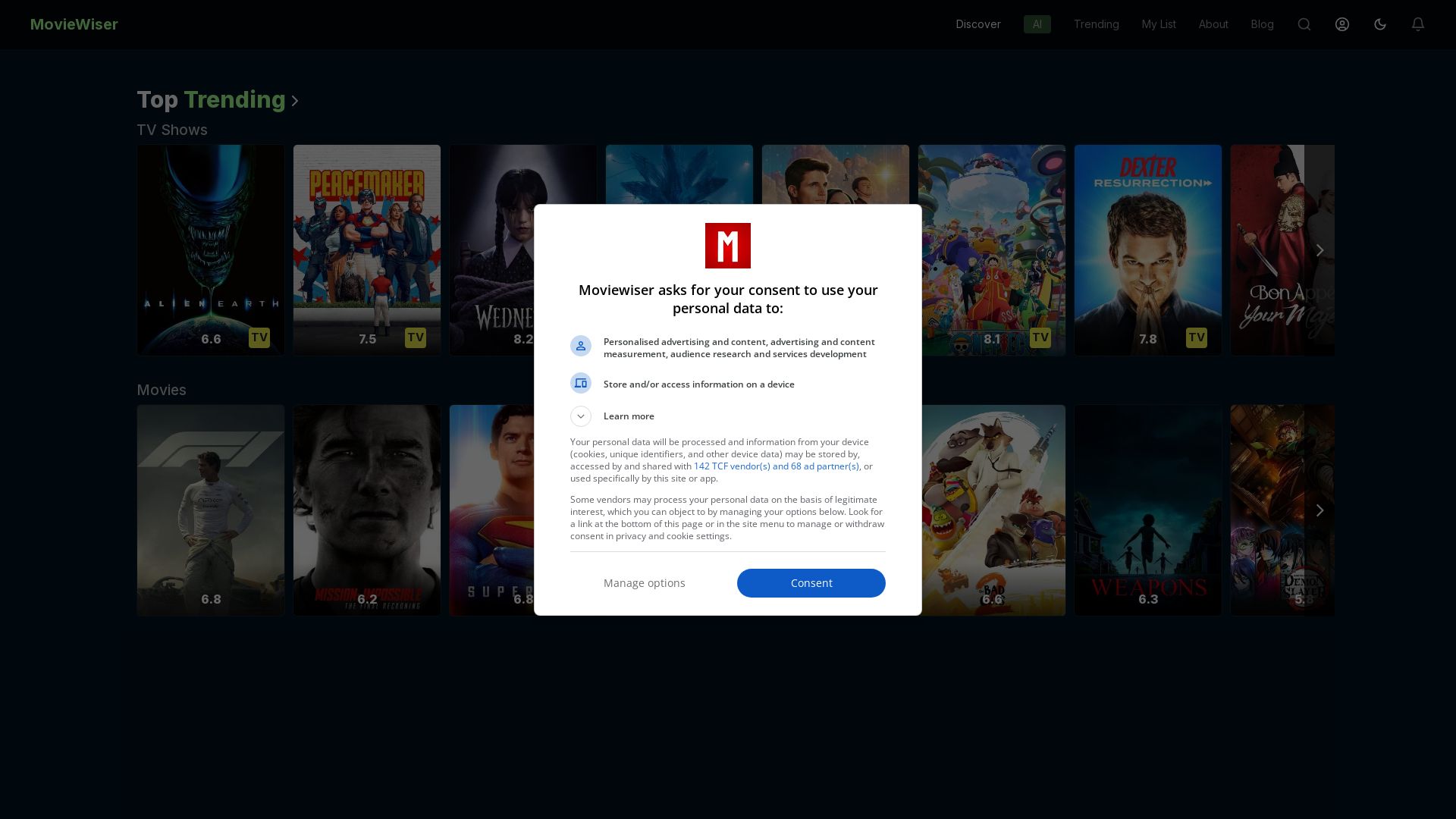Open the Trending navigation item
Viewport: 1456px width, 819px height.
[x=1096, y=24]
